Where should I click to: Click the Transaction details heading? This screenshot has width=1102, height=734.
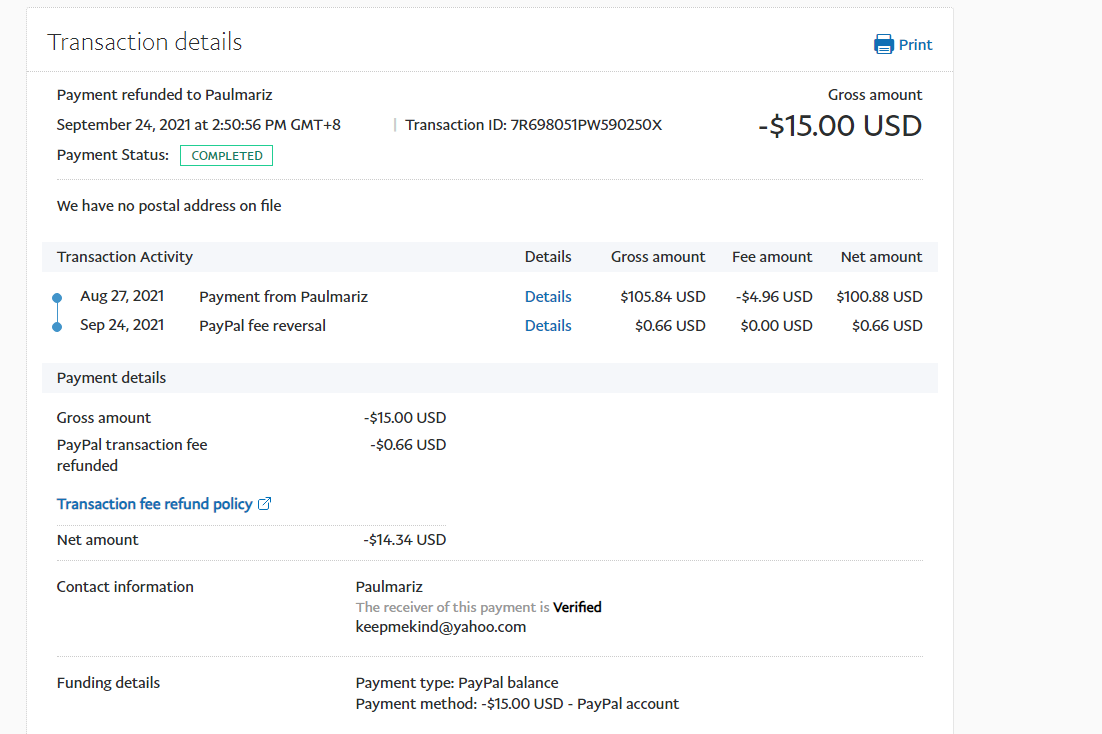tap(145, 42)
